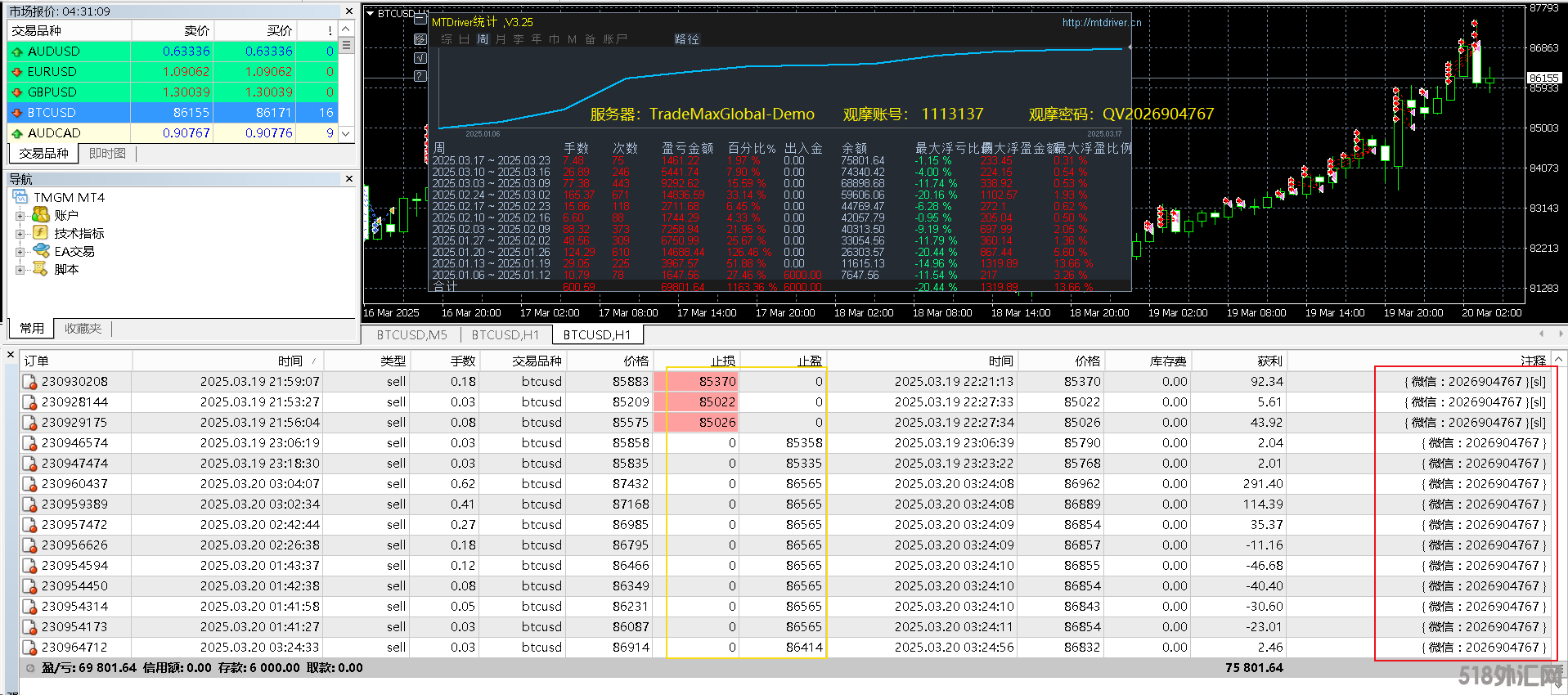Viewport: 1568px width, 695px height.
Task: Click the 账户 accounts icon in navigator
Action: tap(41, 215)
